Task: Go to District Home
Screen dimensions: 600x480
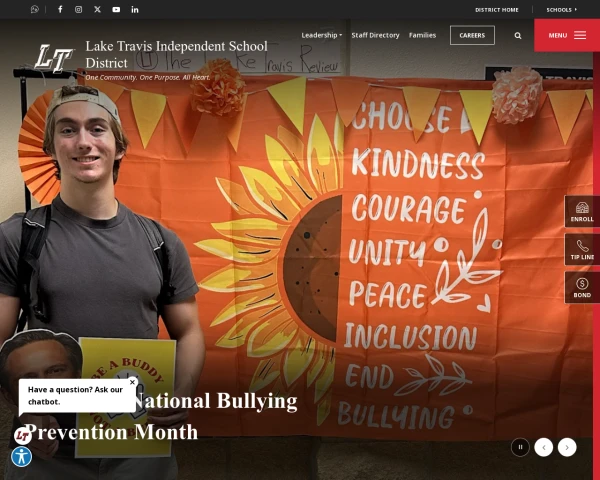Action: point(497,10)
